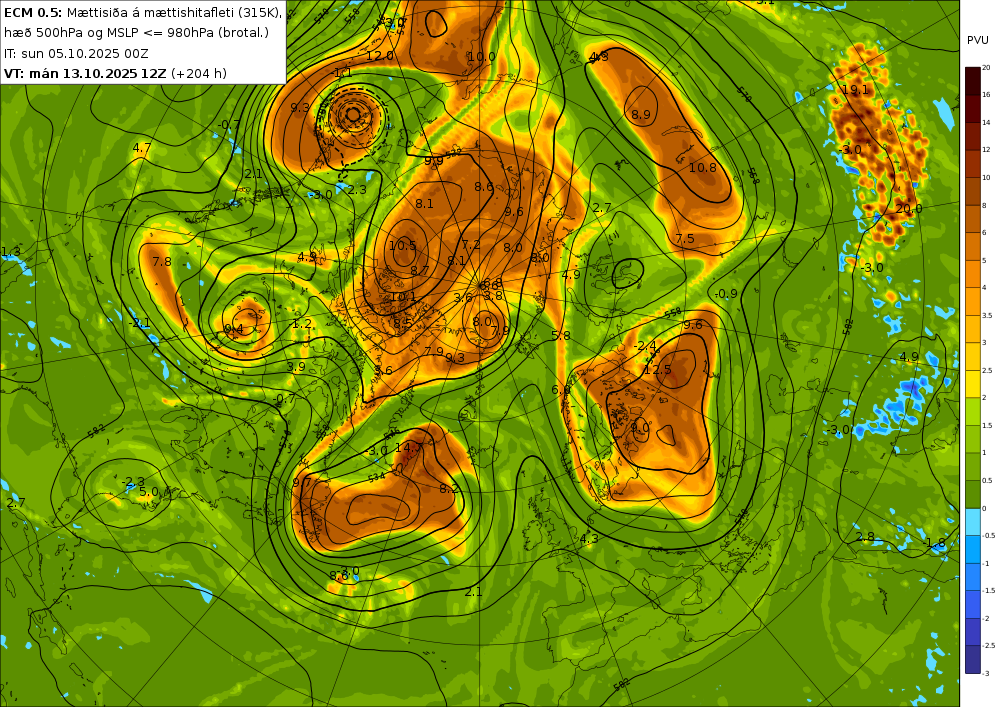Click the map value '9.9'
Viewport: 1000px width, 707px height.
pyautogui.click(x=434, y=161)
